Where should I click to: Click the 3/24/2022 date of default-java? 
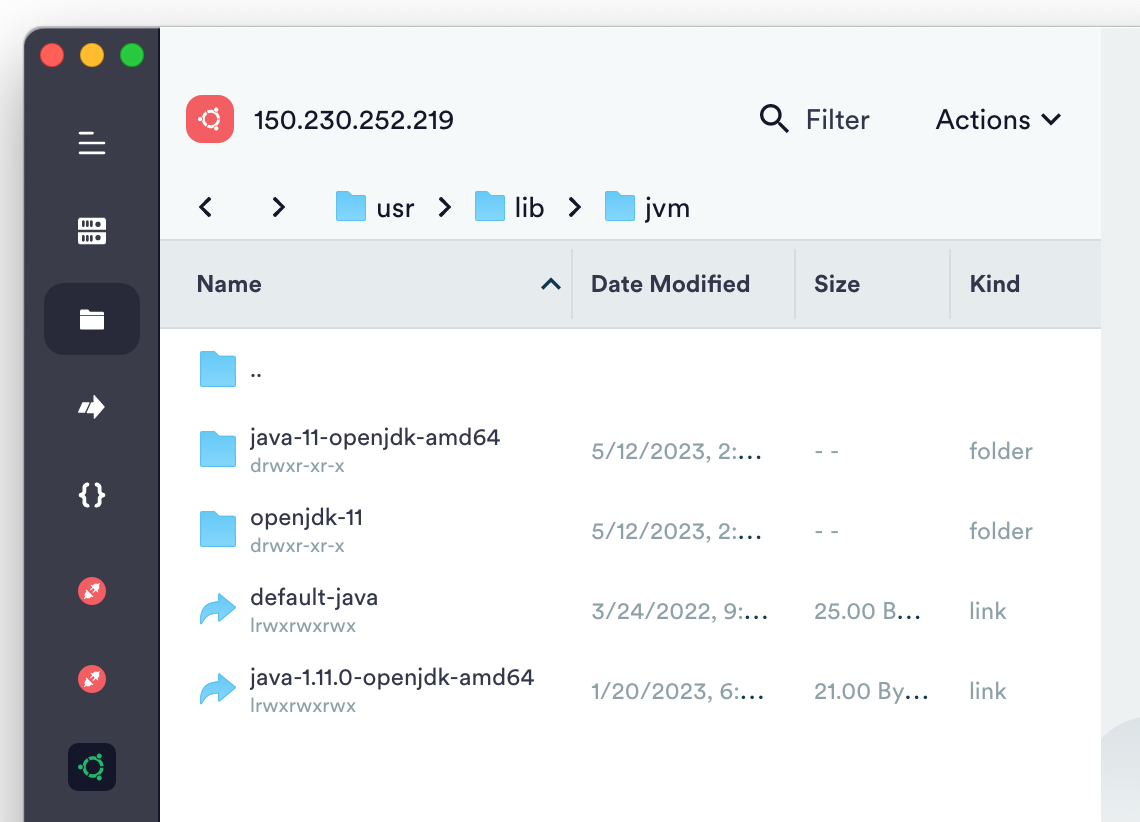pos(679,611)
